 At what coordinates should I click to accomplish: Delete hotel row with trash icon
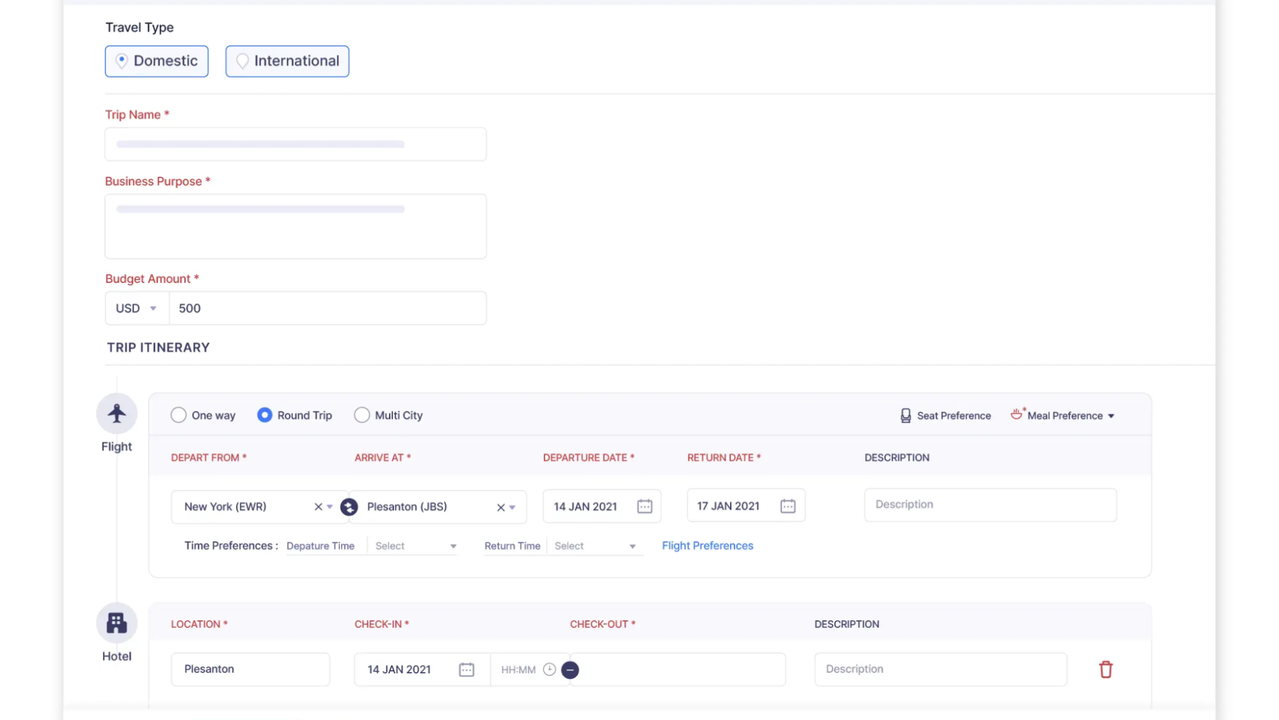point(1106,670)
